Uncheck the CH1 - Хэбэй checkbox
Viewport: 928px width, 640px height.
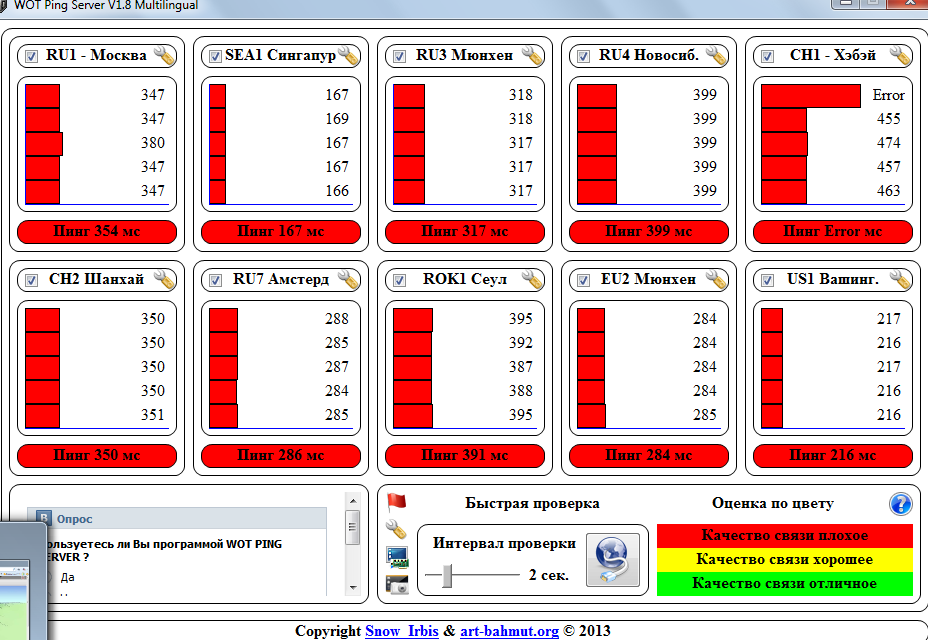click(768, 56)
